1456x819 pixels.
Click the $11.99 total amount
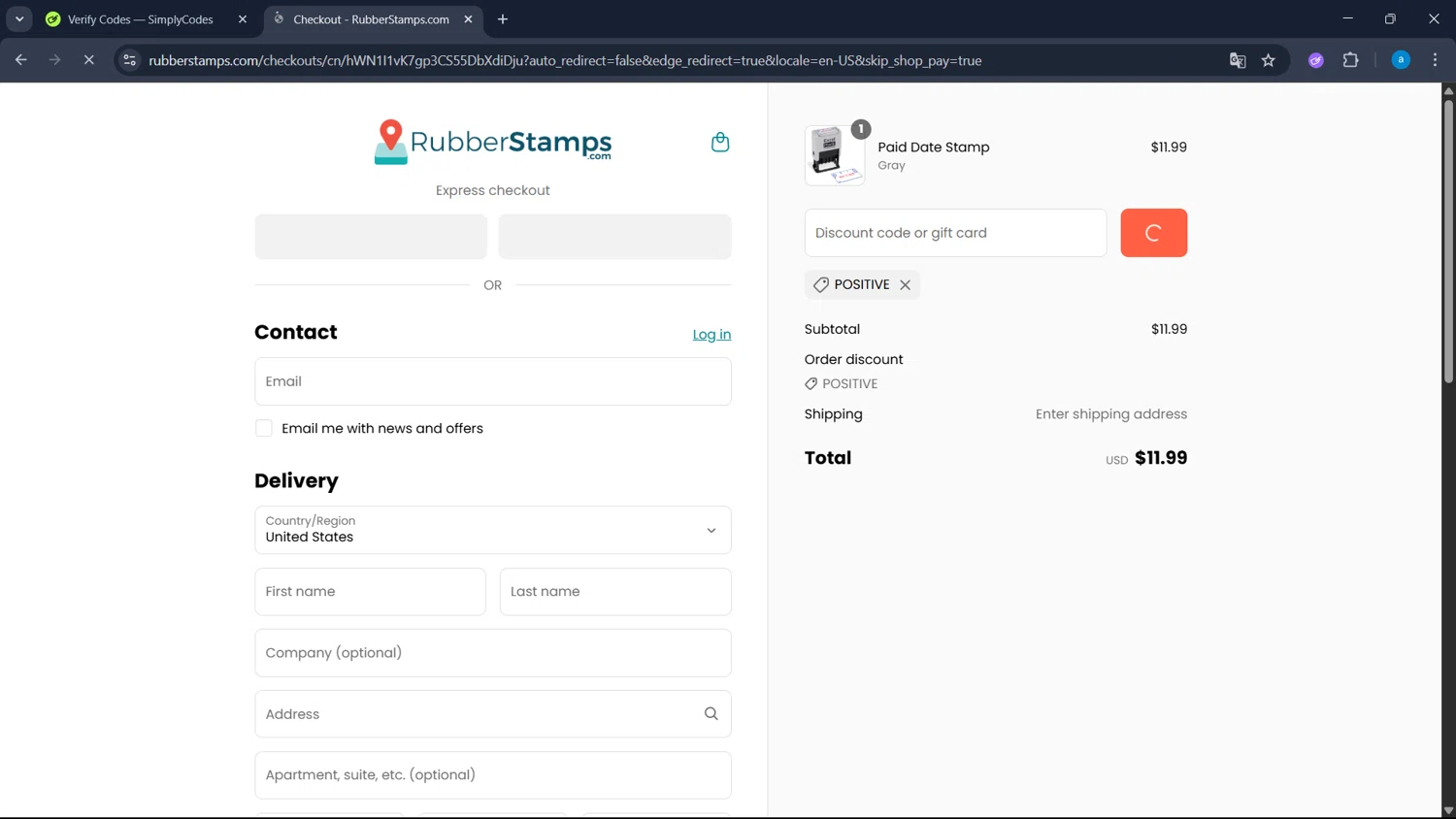pos(1161,458)
